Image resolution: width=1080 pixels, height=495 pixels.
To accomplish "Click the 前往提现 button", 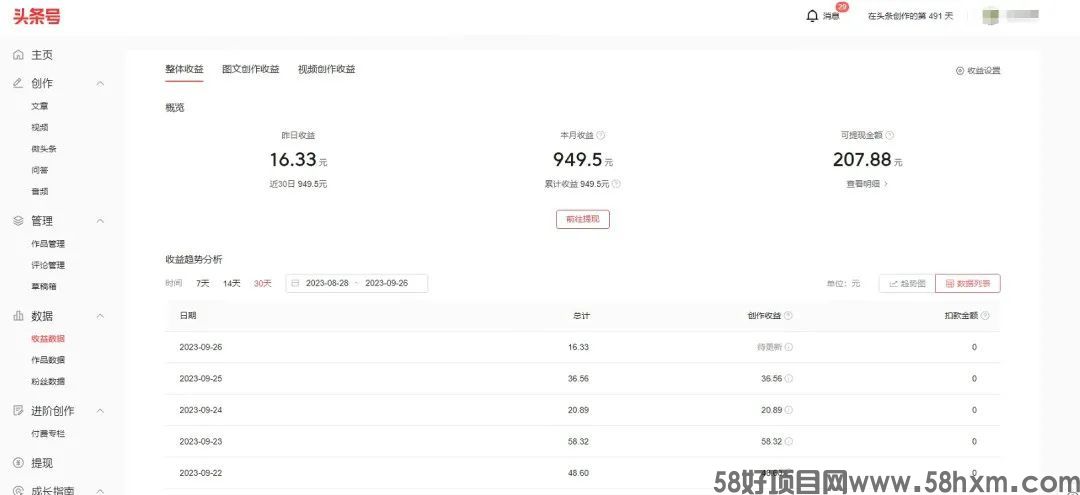I will (x=583, y=219).
